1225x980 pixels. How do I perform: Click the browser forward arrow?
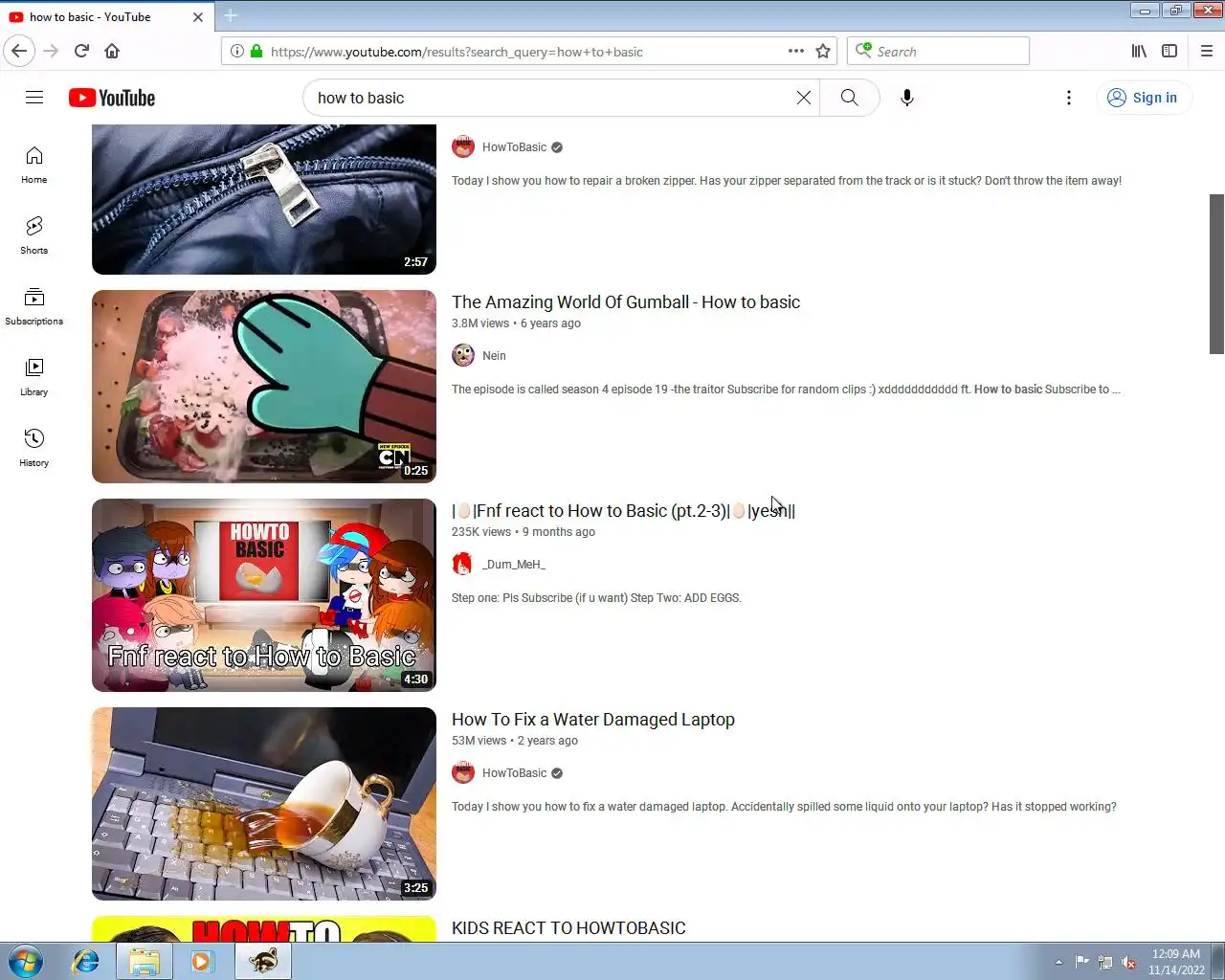[x=51, y=51]
